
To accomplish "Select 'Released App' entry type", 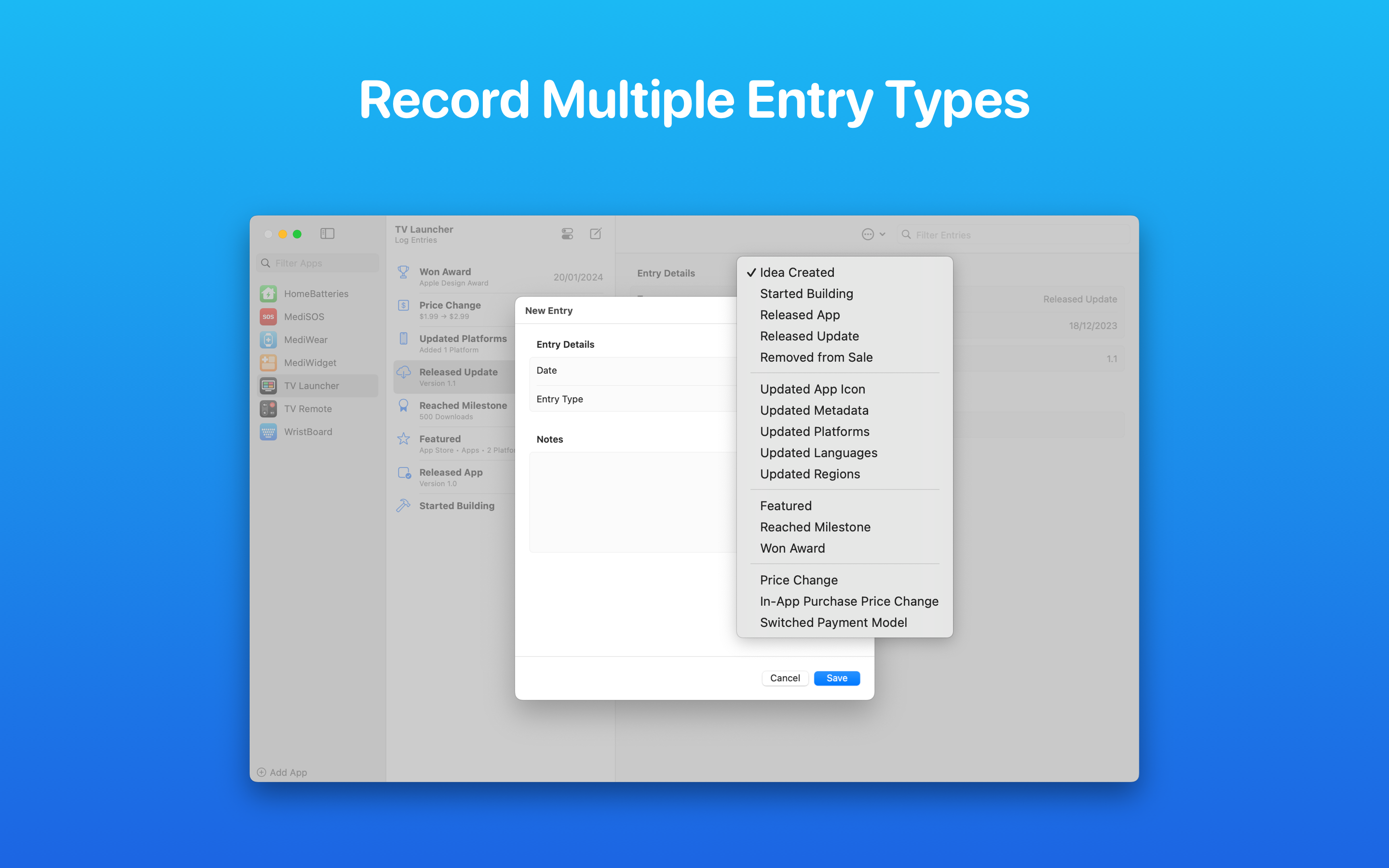I will coord(800,315).
